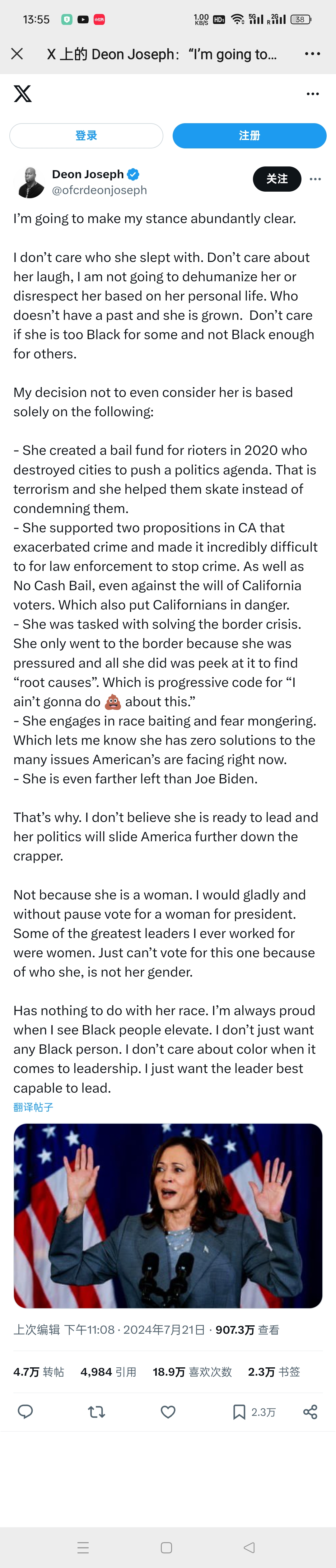This screenshot has height=1568, width=336.
Task: View the 4,984 引用 quotes list
Action: pyautogui.click(x=108, y=1371)
